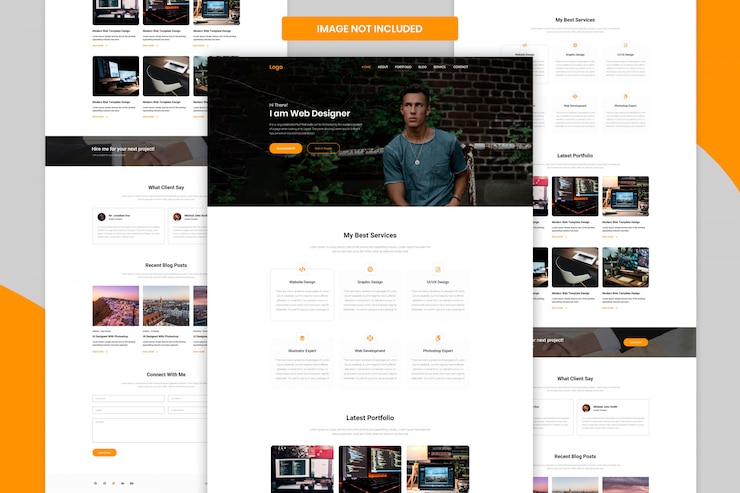
Task: Click the first input field in Connect With Me form
Action: point(128,398)
